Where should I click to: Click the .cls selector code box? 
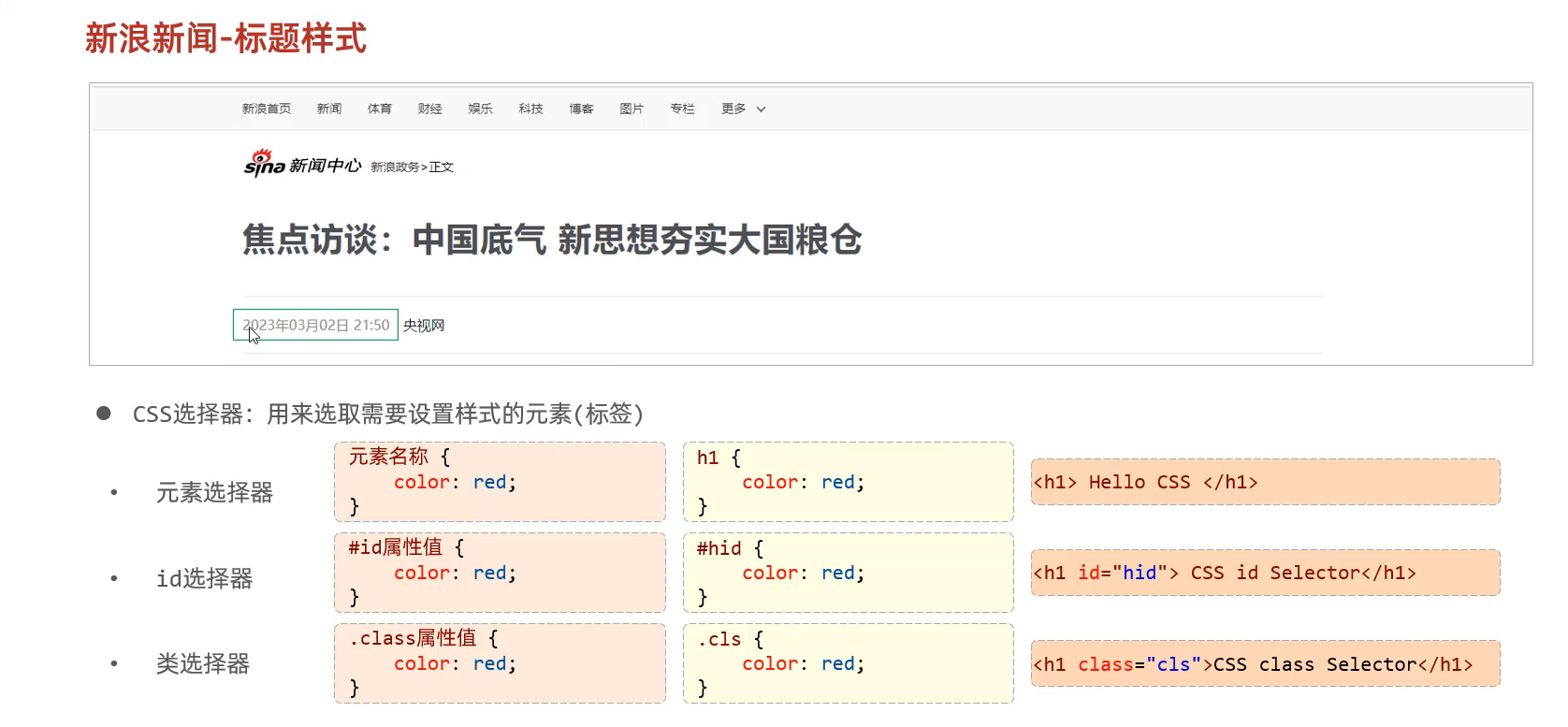click(848, 663)
